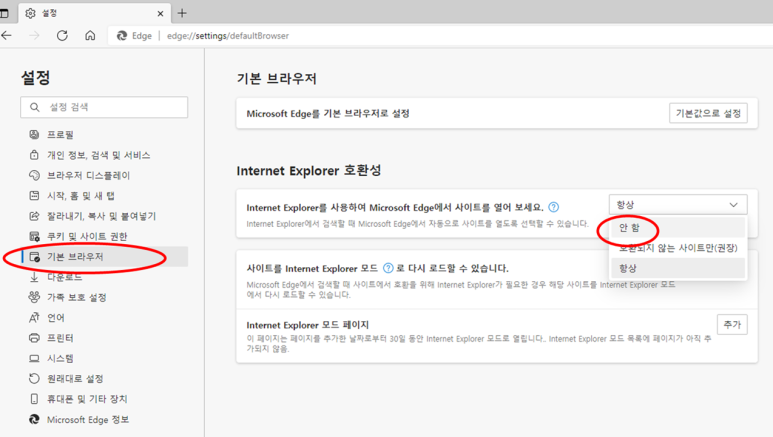The height and width of the screenshot is (437, 773).
Task: Click the Internet Explorer 호환성 heading
Action: pos(309,171)
